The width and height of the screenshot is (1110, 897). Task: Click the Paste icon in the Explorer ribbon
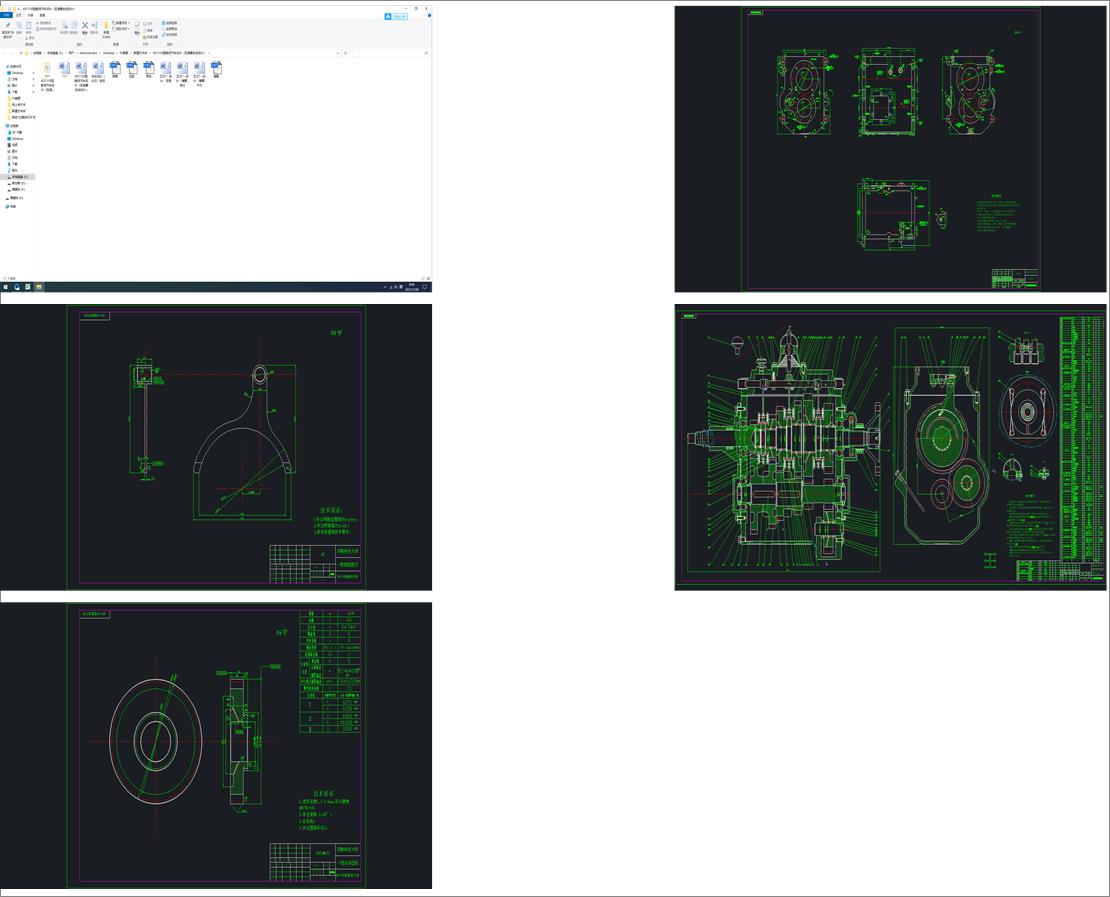pyautogui.click(x=28, y=28)
